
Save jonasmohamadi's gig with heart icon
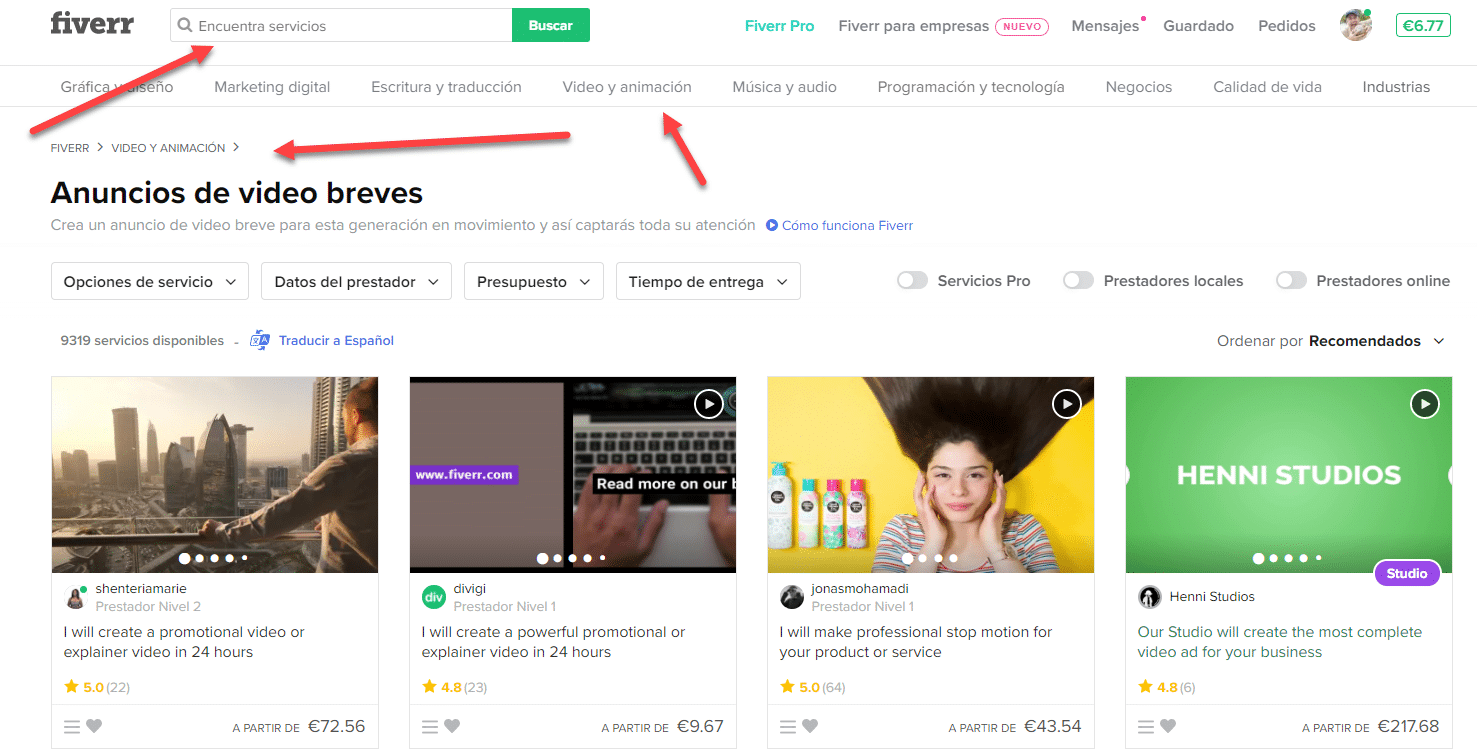(x=810, y=727)
